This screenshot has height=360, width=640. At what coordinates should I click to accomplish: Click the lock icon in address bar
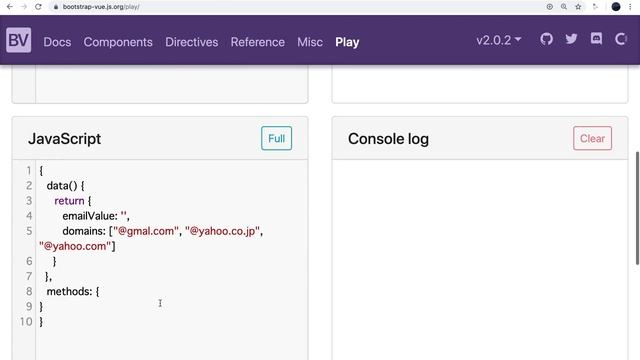56,7
